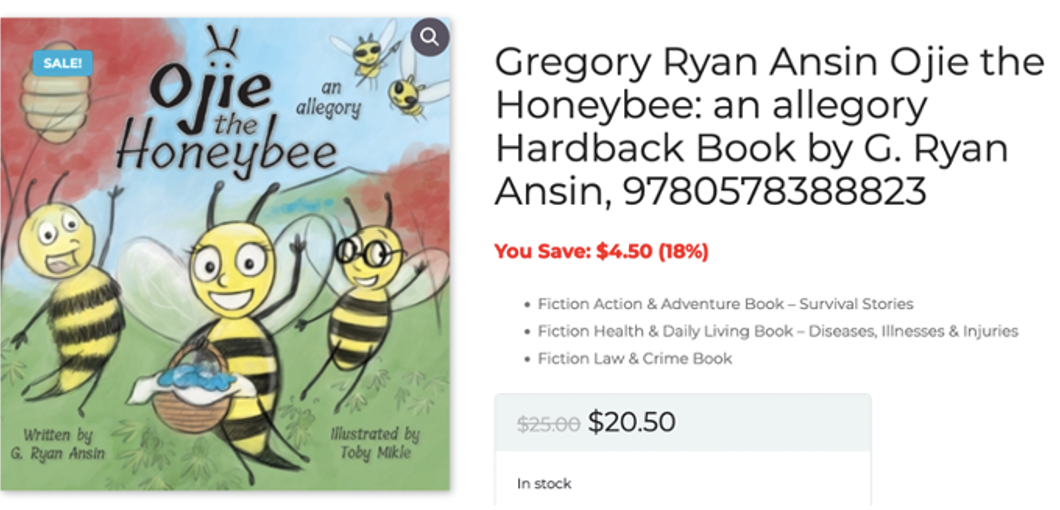Open Fiction Action & Adventure Book category
This screenshot has height=510, width=1060.
pyautogui.click(x=725, y=303)
